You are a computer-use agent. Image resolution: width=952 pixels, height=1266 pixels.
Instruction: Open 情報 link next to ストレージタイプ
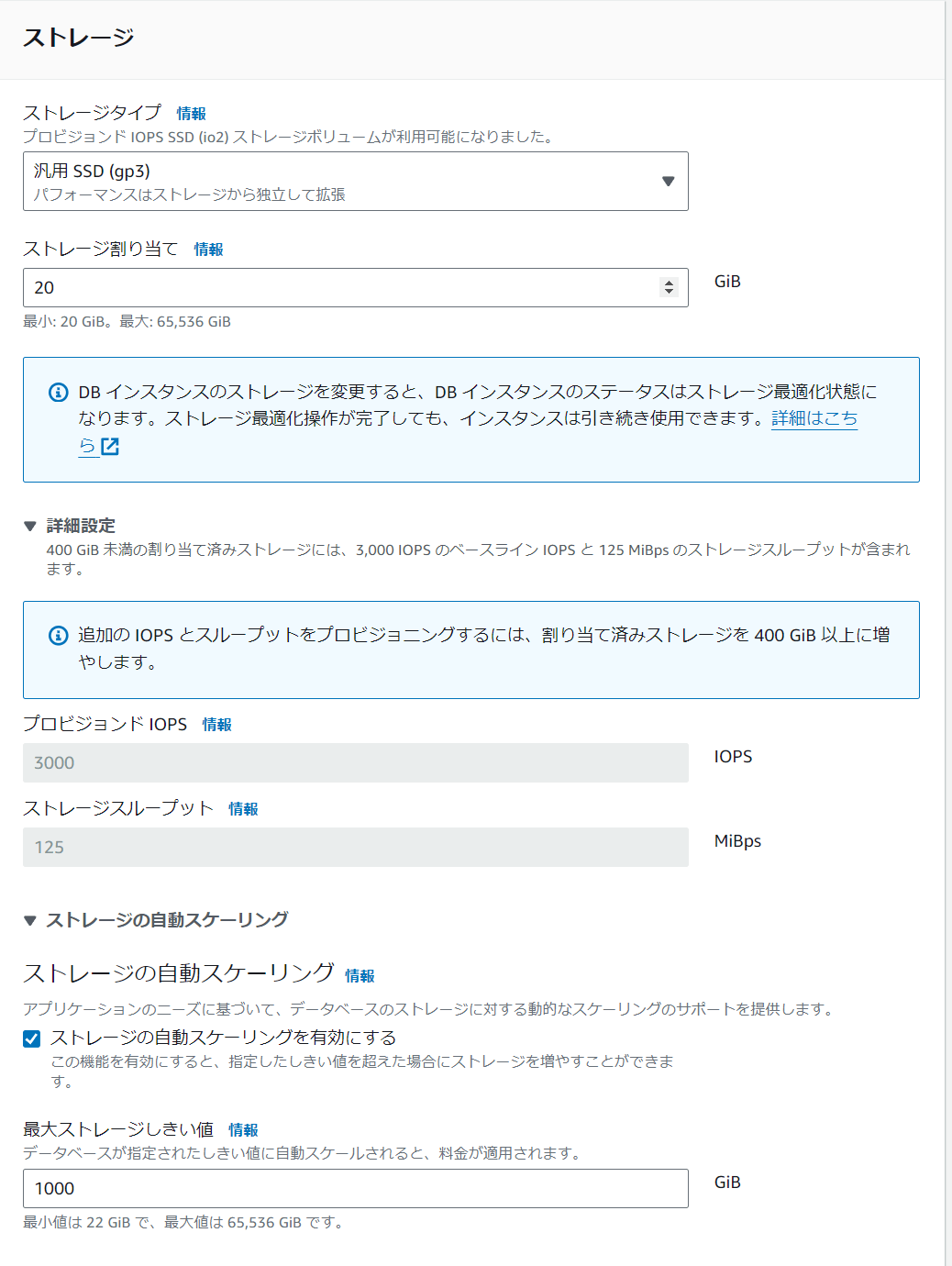pyautogui.click(x=191, y=114)
